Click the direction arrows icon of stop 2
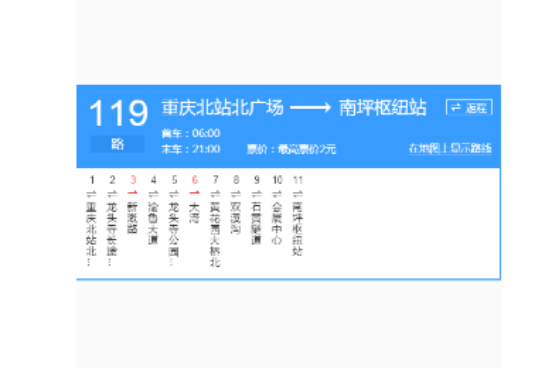552x368 pixels. tap(112, 193)
